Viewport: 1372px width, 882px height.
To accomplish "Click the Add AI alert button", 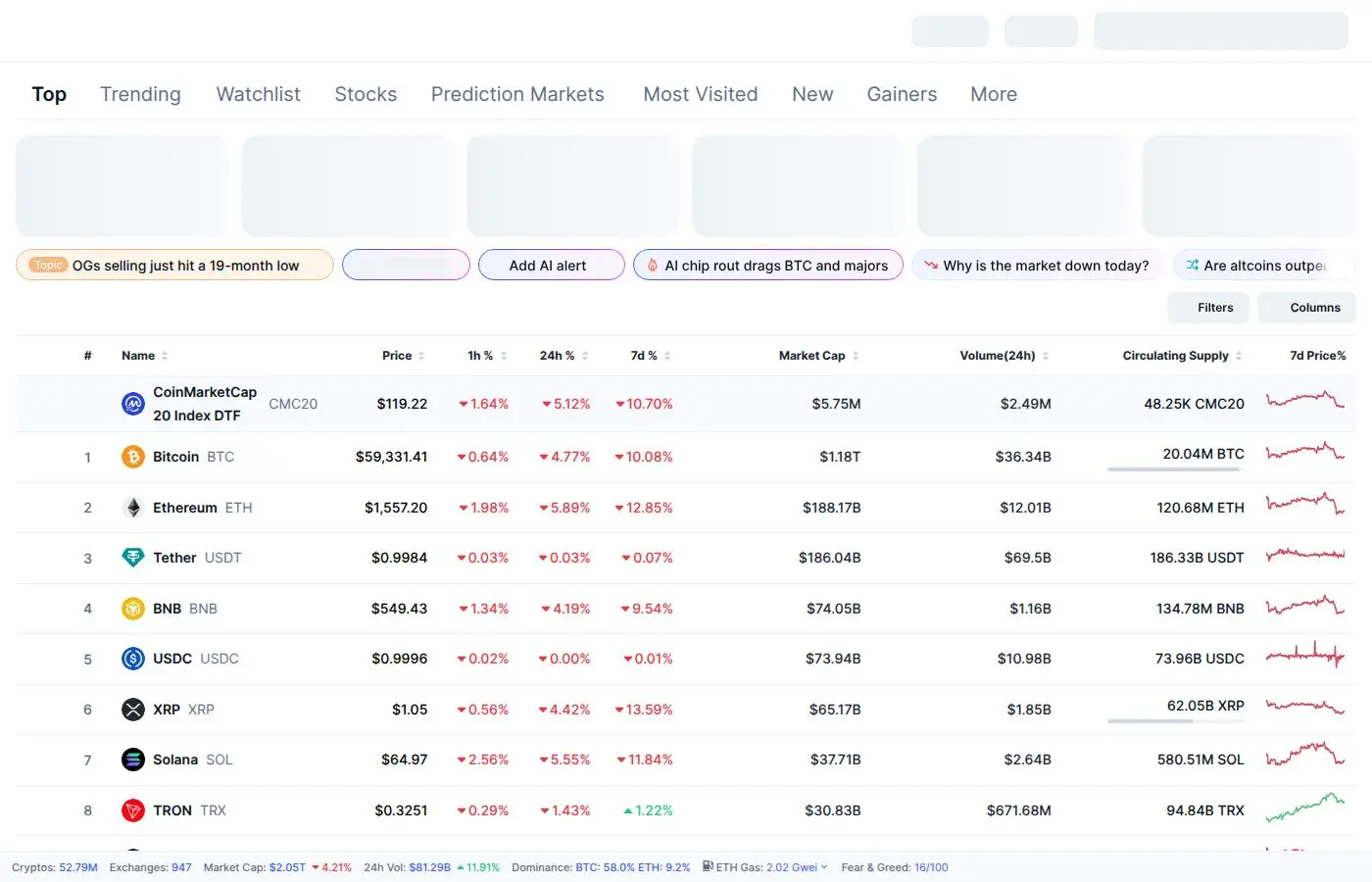I will point(551,265).
